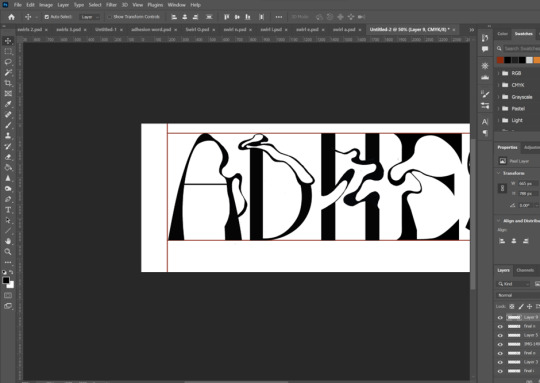Toggle the Auto-Select checkbox

point(47,17)
